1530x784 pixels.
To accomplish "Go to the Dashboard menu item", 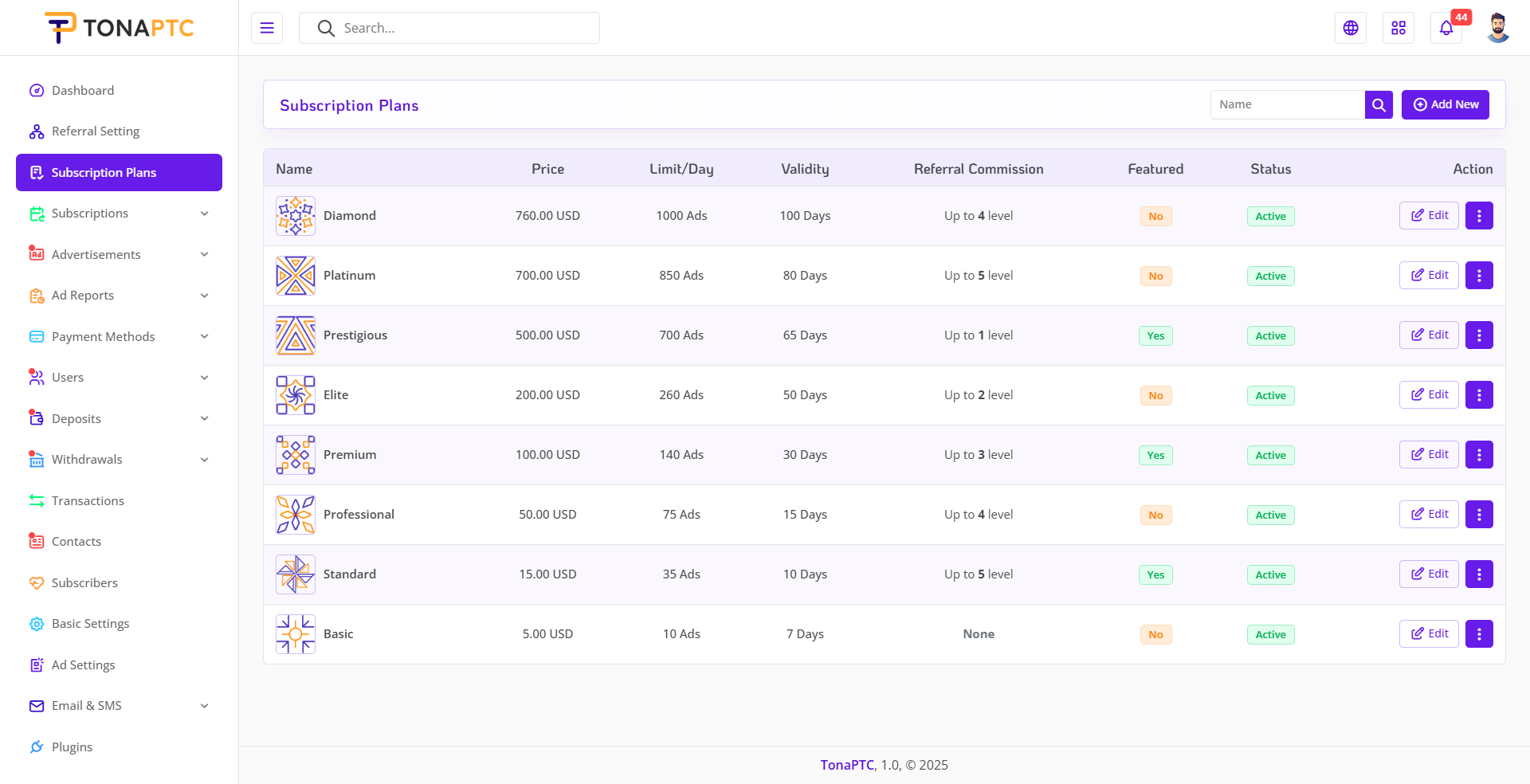I will [83, 91].
